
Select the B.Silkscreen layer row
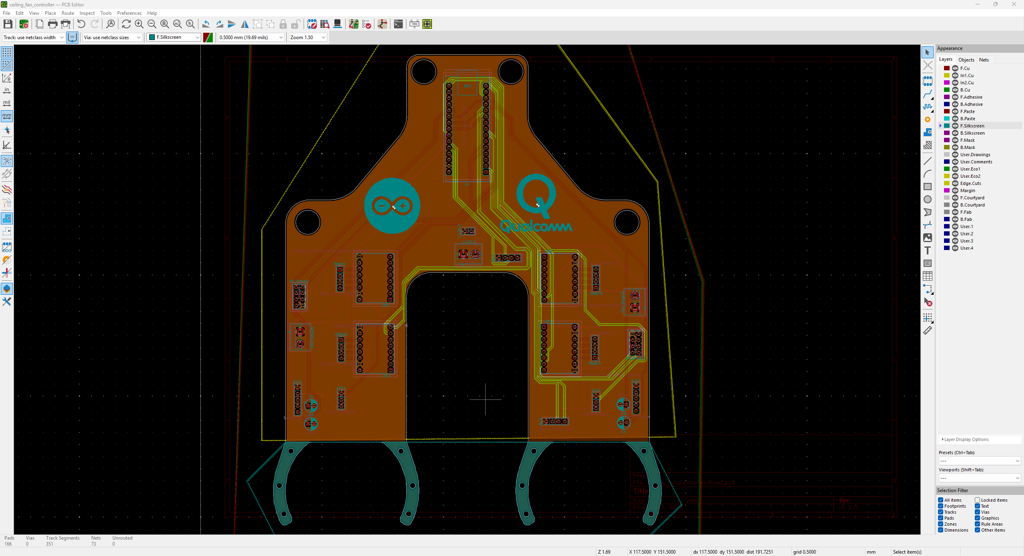click(979, 133)
